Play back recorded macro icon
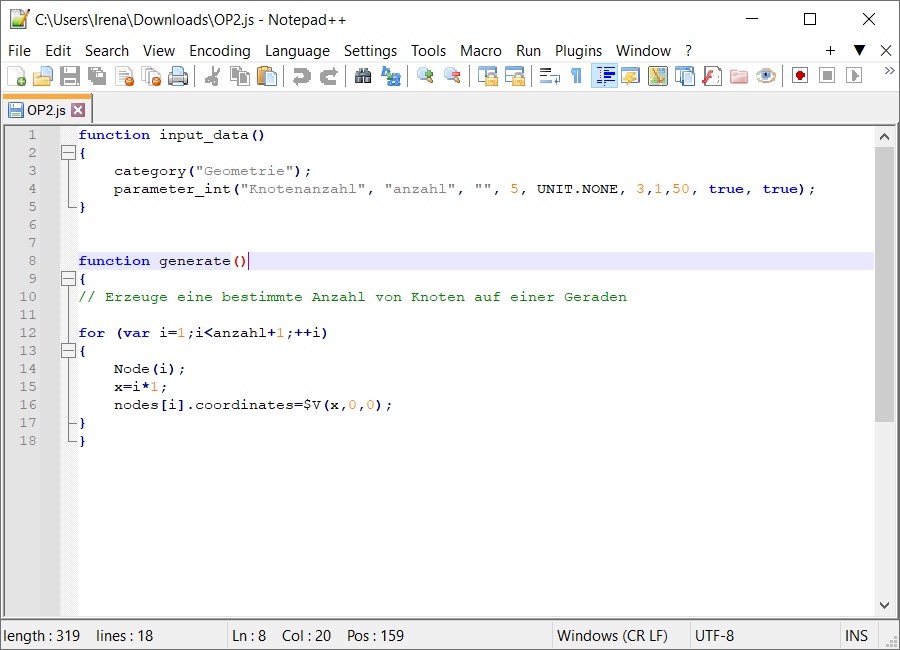Screen dimensions: 900x650 tap(854, 76)
